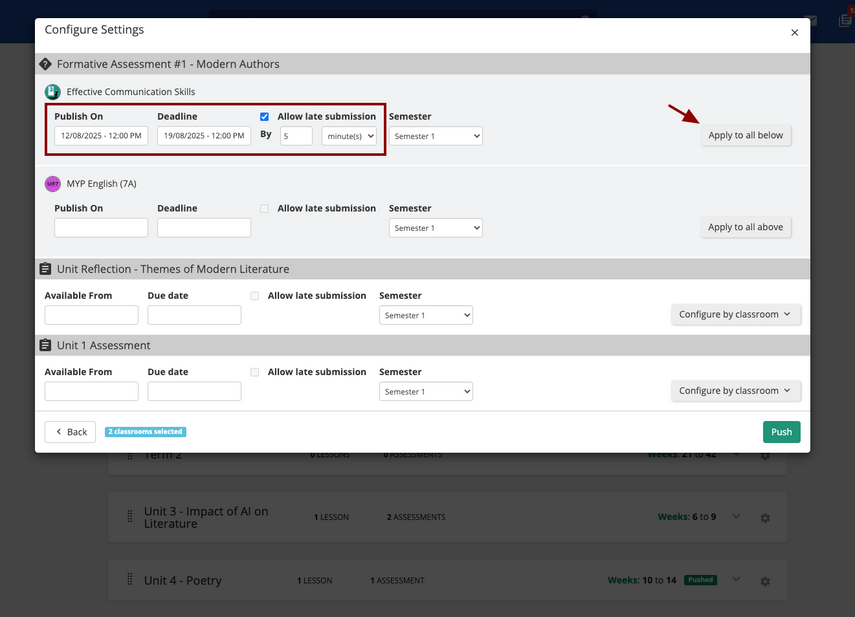Expand the Unit 3 chevron arrow
The image size is (855, 617).
(736, 517)
